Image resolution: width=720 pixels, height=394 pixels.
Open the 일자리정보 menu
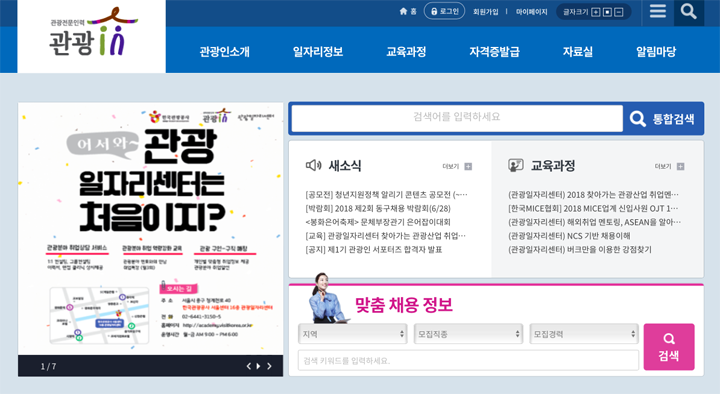pyautogui.click(x=318, y=51)
